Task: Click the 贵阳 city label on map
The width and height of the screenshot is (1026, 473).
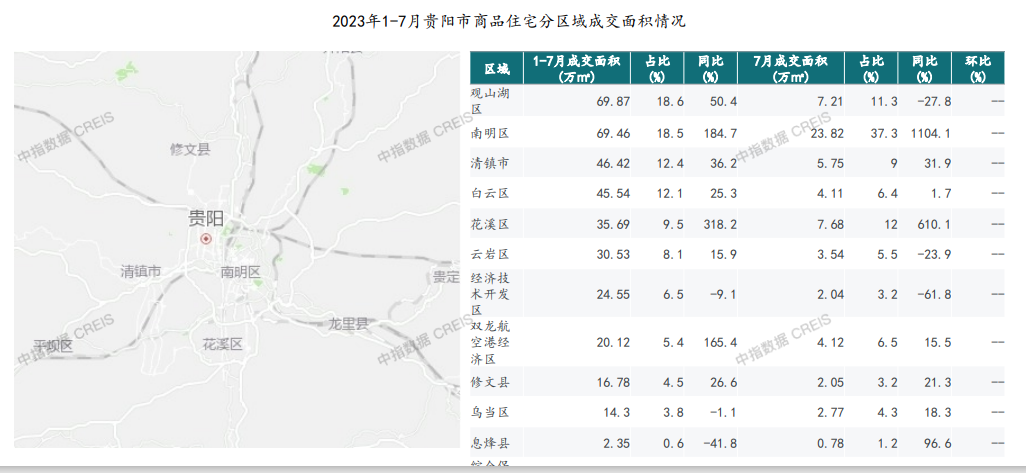Action: click(x=206, y=218)
